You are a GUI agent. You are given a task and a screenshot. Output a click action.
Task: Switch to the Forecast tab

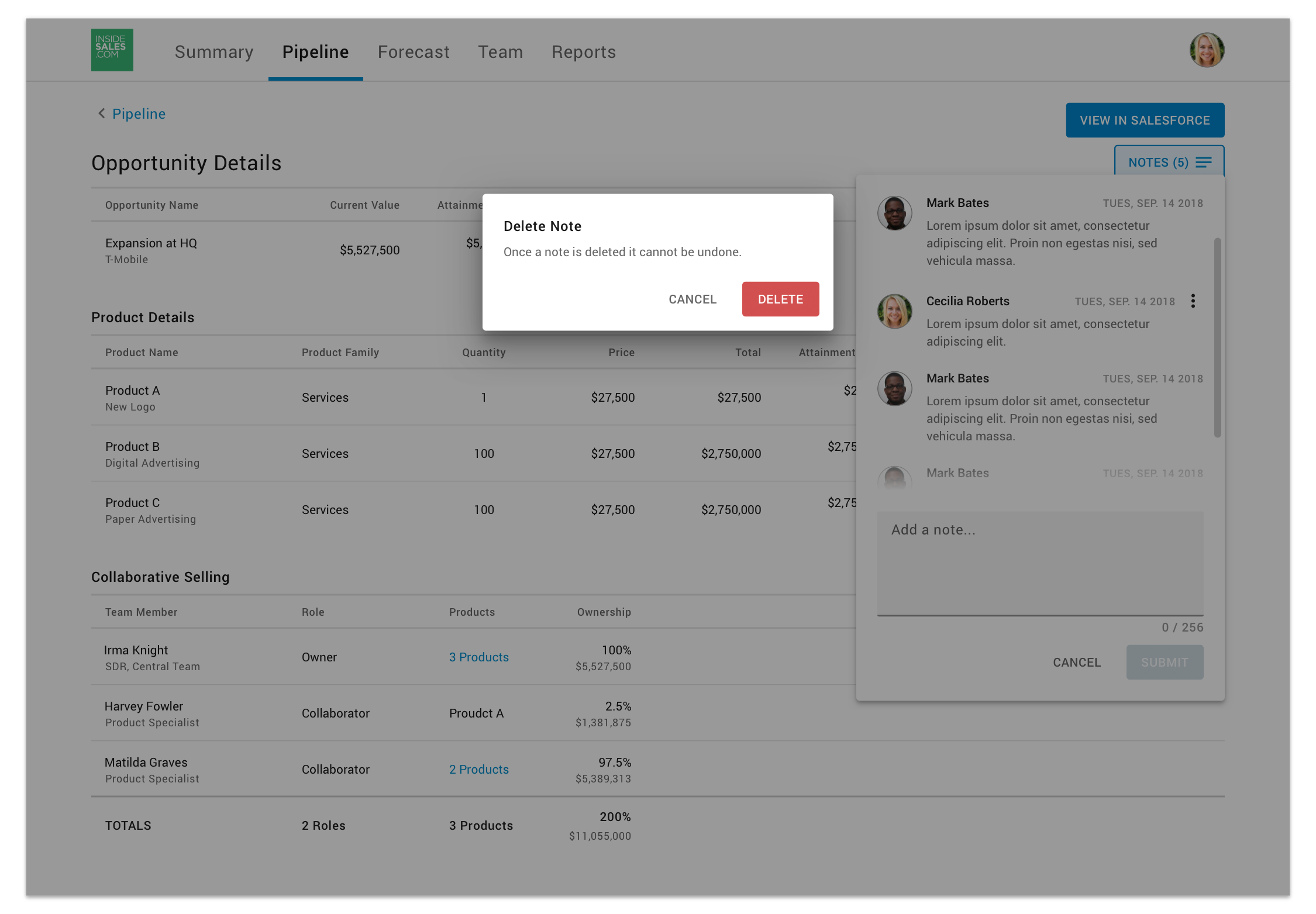point(414,52)
